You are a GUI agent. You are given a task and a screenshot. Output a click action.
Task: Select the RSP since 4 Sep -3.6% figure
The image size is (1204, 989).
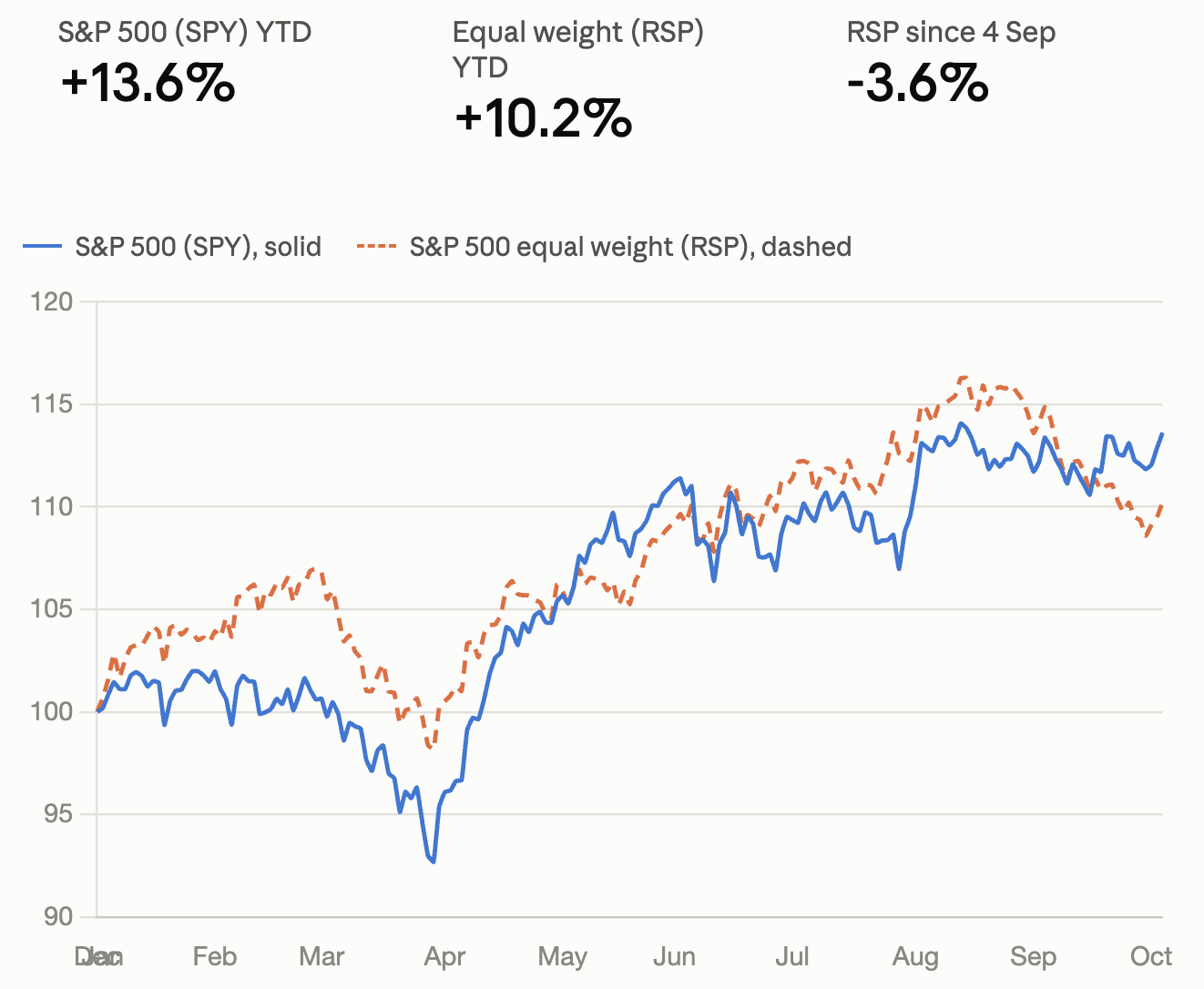917,83
